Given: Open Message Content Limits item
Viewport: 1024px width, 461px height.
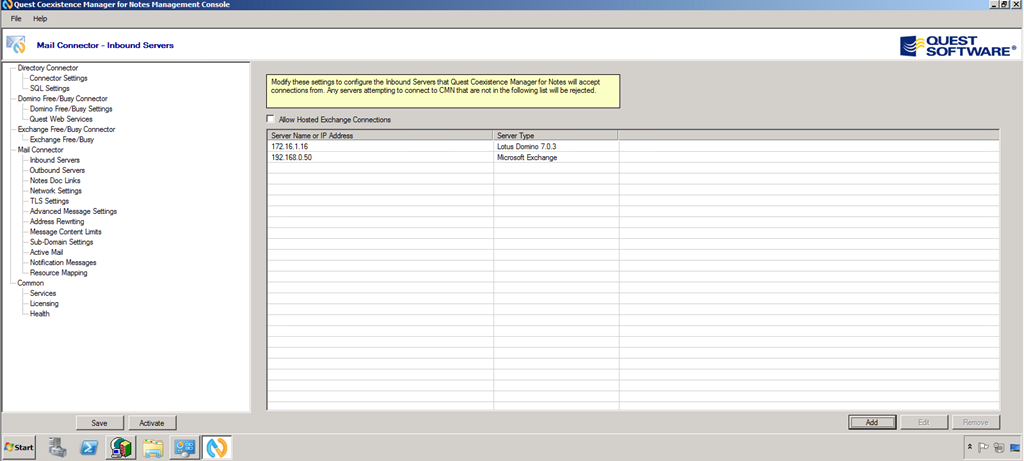Looking at the screenshot, I should point(66,232).
